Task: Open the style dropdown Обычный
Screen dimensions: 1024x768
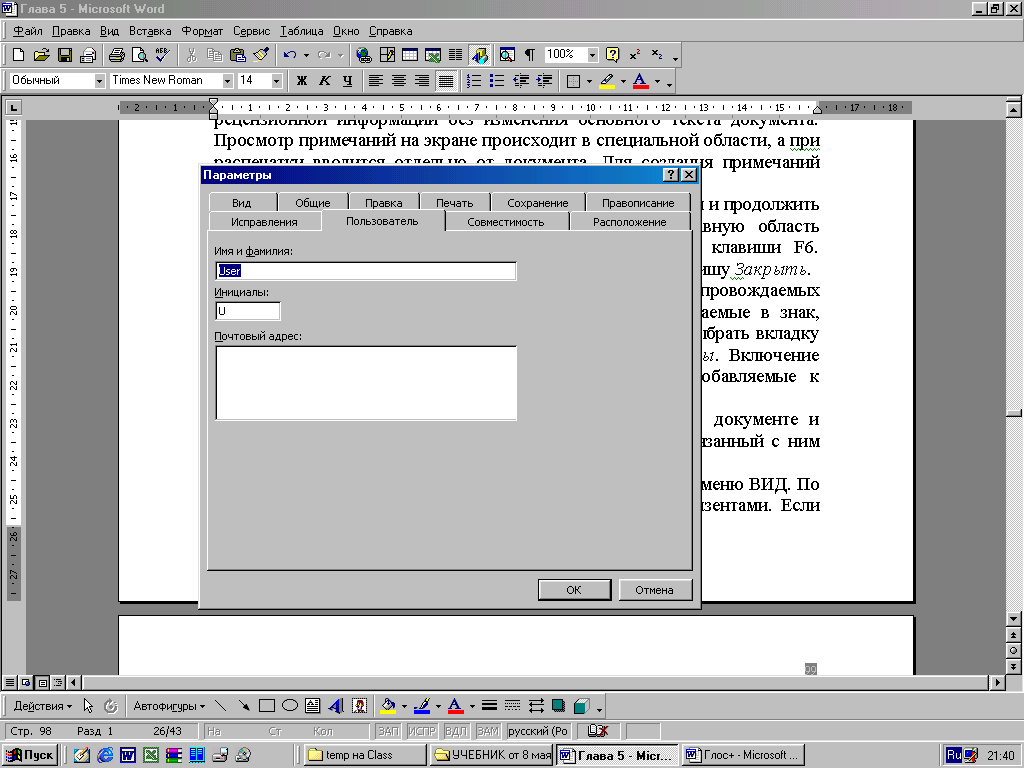Action: [x=99, y=80]
